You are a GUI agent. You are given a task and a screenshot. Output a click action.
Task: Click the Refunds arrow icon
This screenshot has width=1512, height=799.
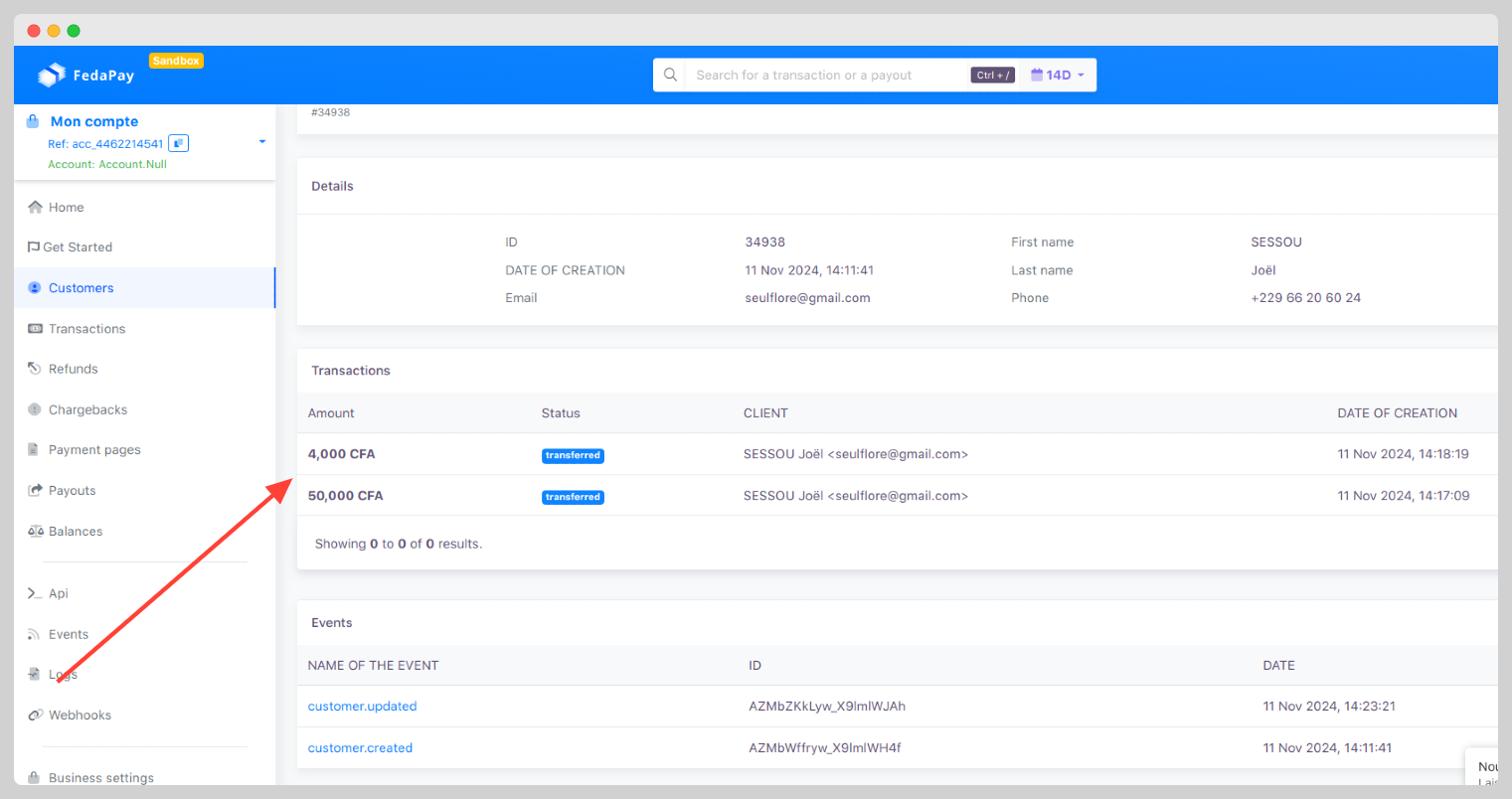[x=35, y=369]
